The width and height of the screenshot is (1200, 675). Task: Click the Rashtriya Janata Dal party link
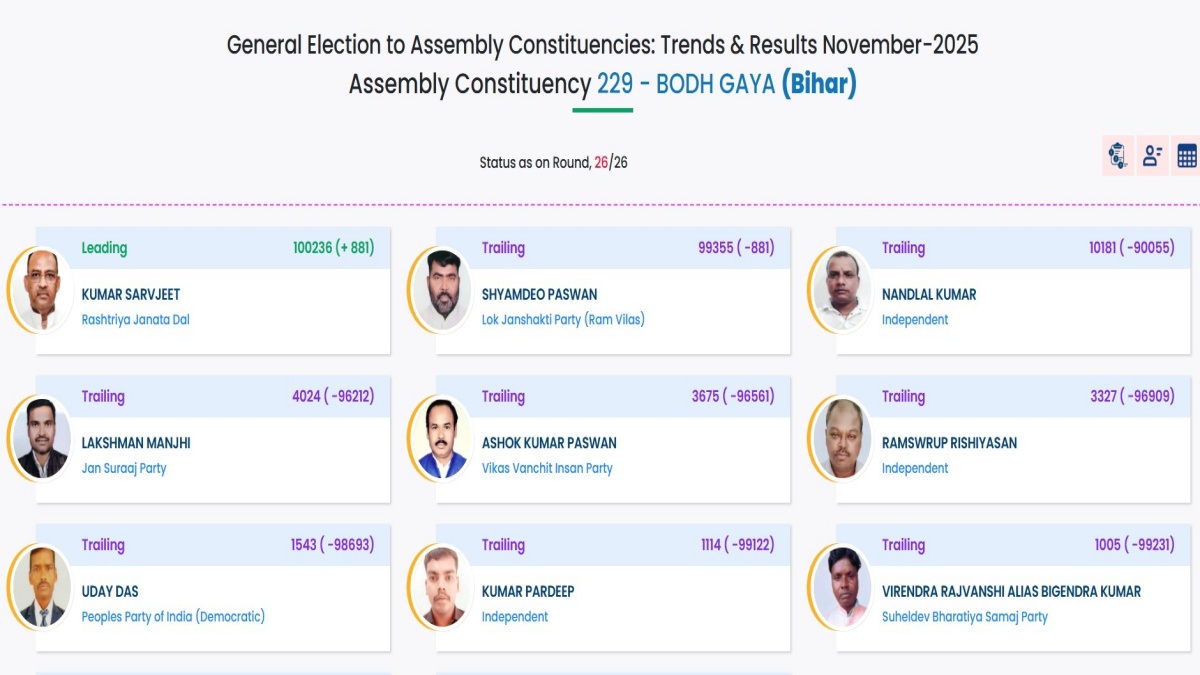pyautogui.click(x=136, y=320)
